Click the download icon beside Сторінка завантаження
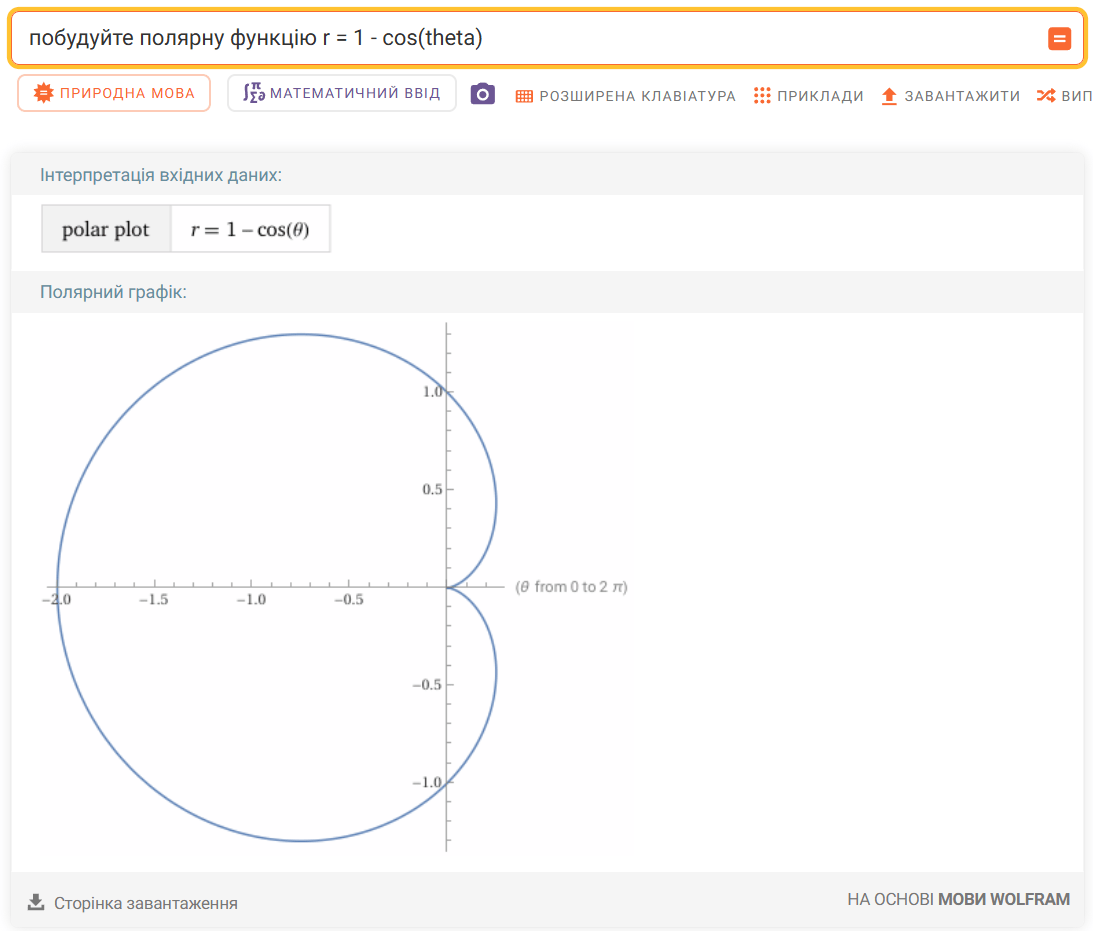The width and height of the screenshot is (1093, 931). click(x=36, y=902)
